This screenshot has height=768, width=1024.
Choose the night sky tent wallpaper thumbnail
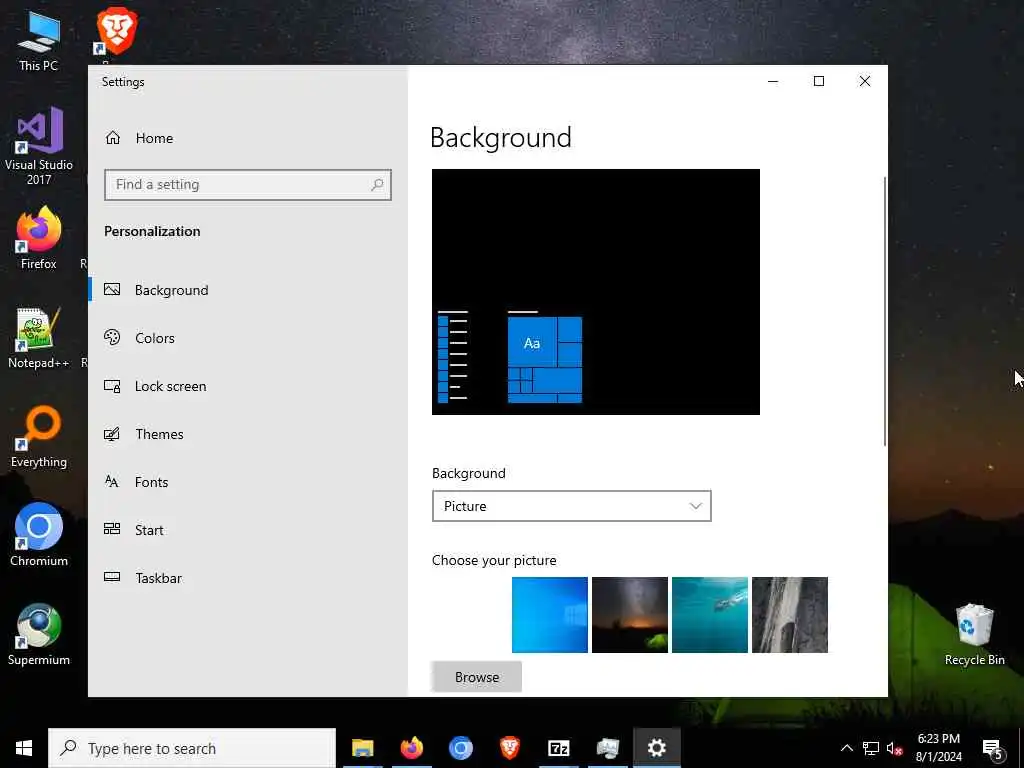tap(630, 615)
